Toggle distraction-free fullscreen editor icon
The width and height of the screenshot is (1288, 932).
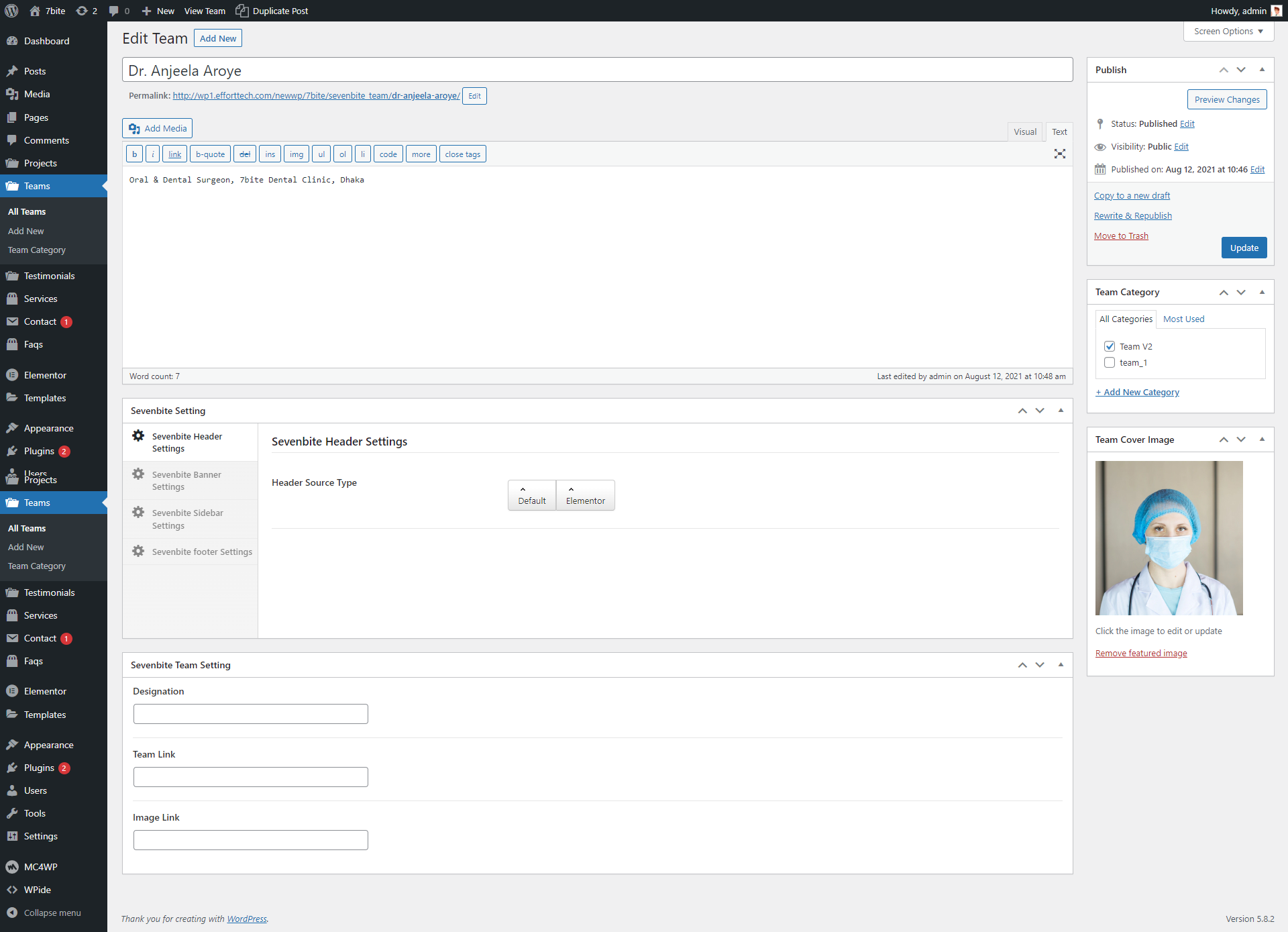[x=1059, y=154]
